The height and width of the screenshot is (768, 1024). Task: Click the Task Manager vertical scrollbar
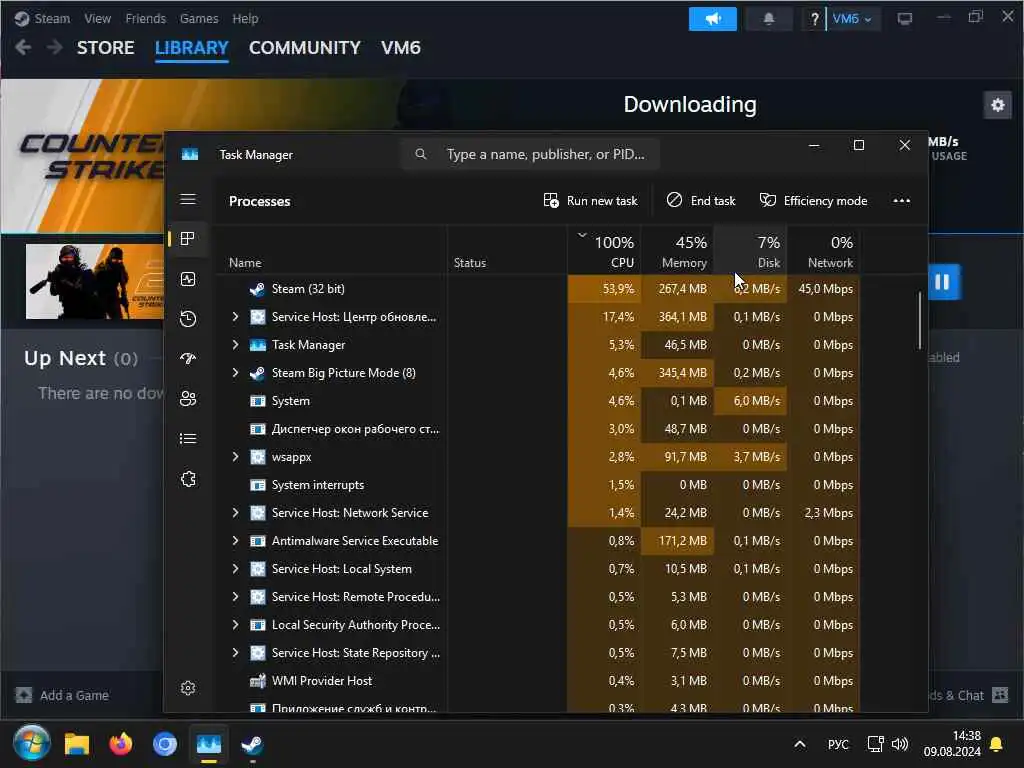920,320
